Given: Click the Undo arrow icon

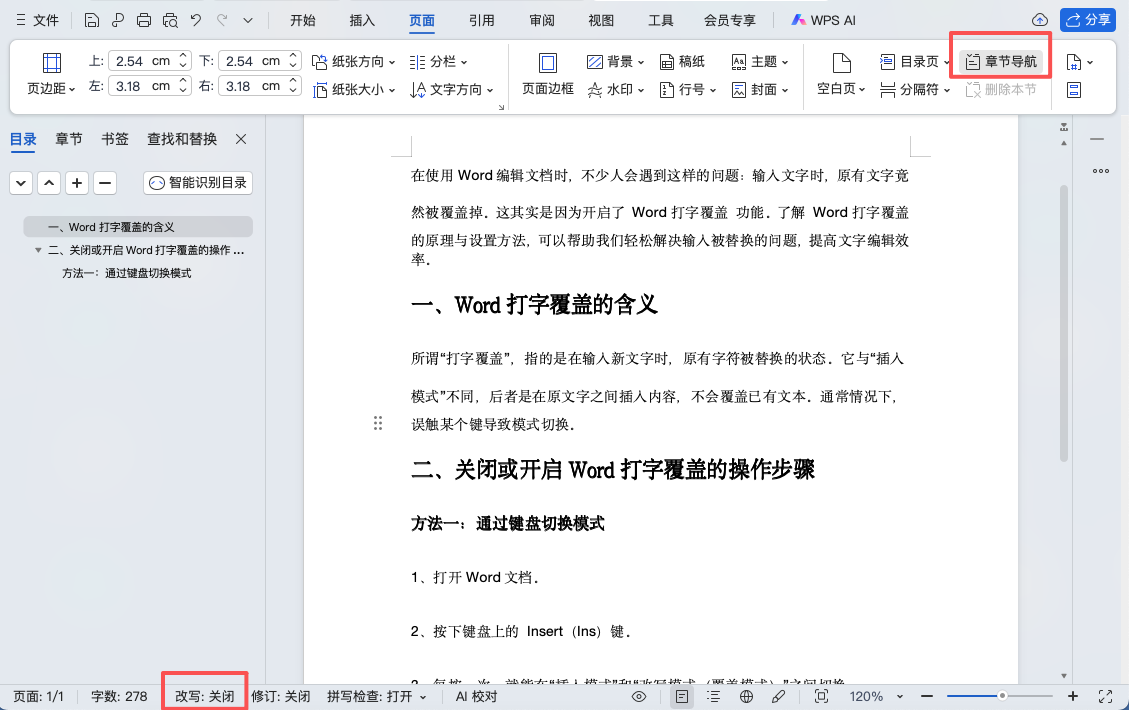Looking at the screenshot, I should pos(196,20).
